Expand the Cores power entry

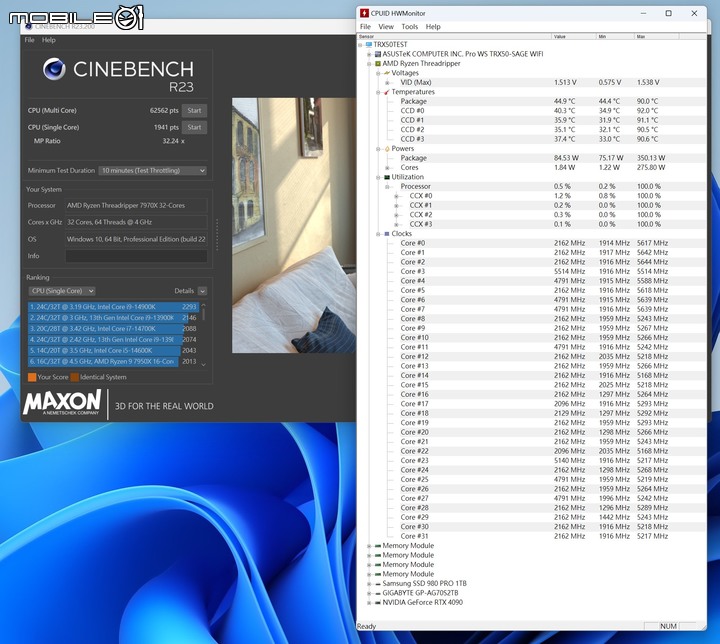tap(387, 168)
